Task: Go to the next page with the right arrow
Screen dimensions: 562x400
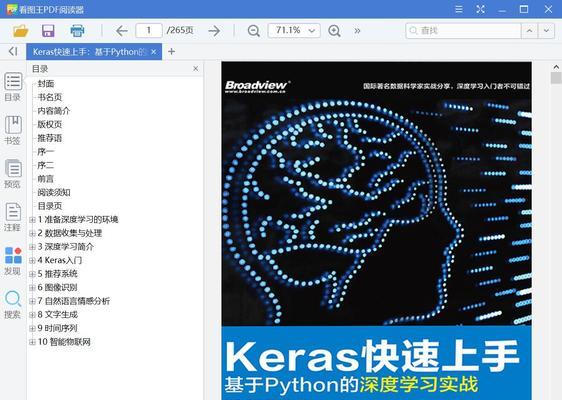Action: 214,31
